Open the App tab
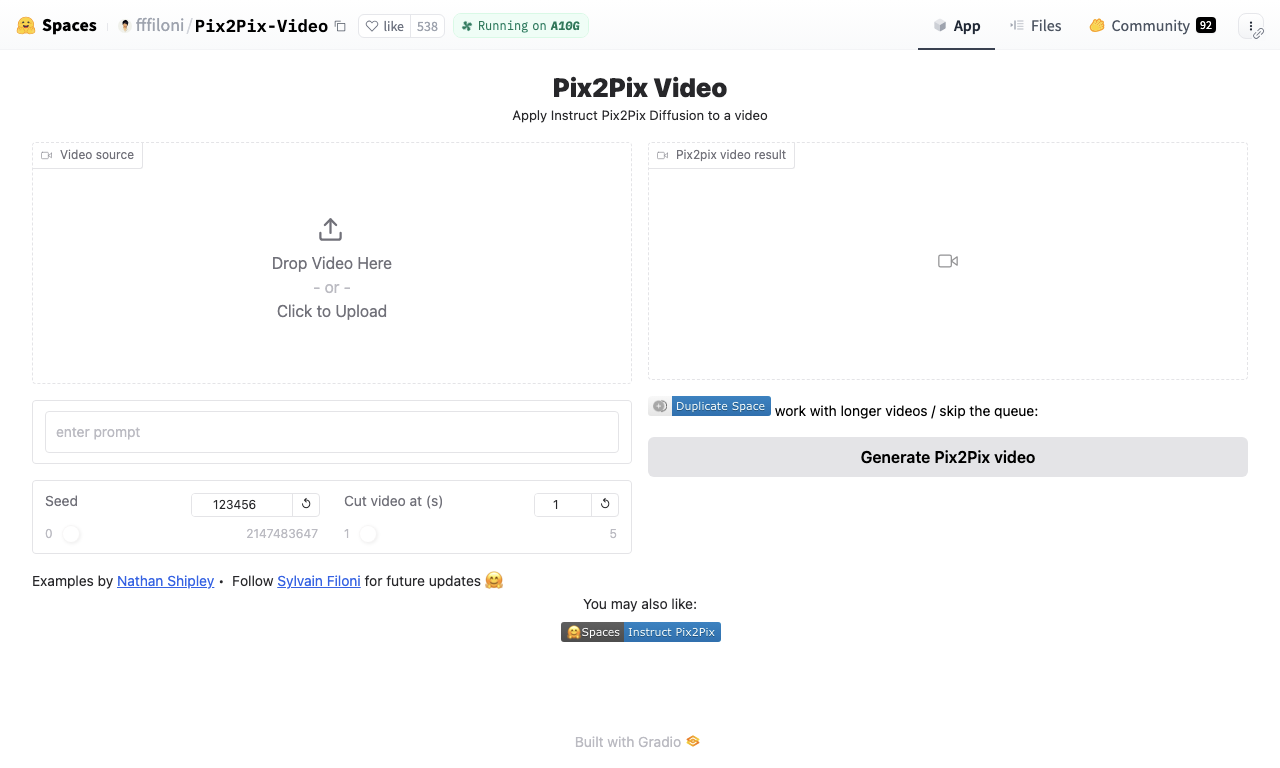Screen dimensions: 1280x768 point(956,26)
